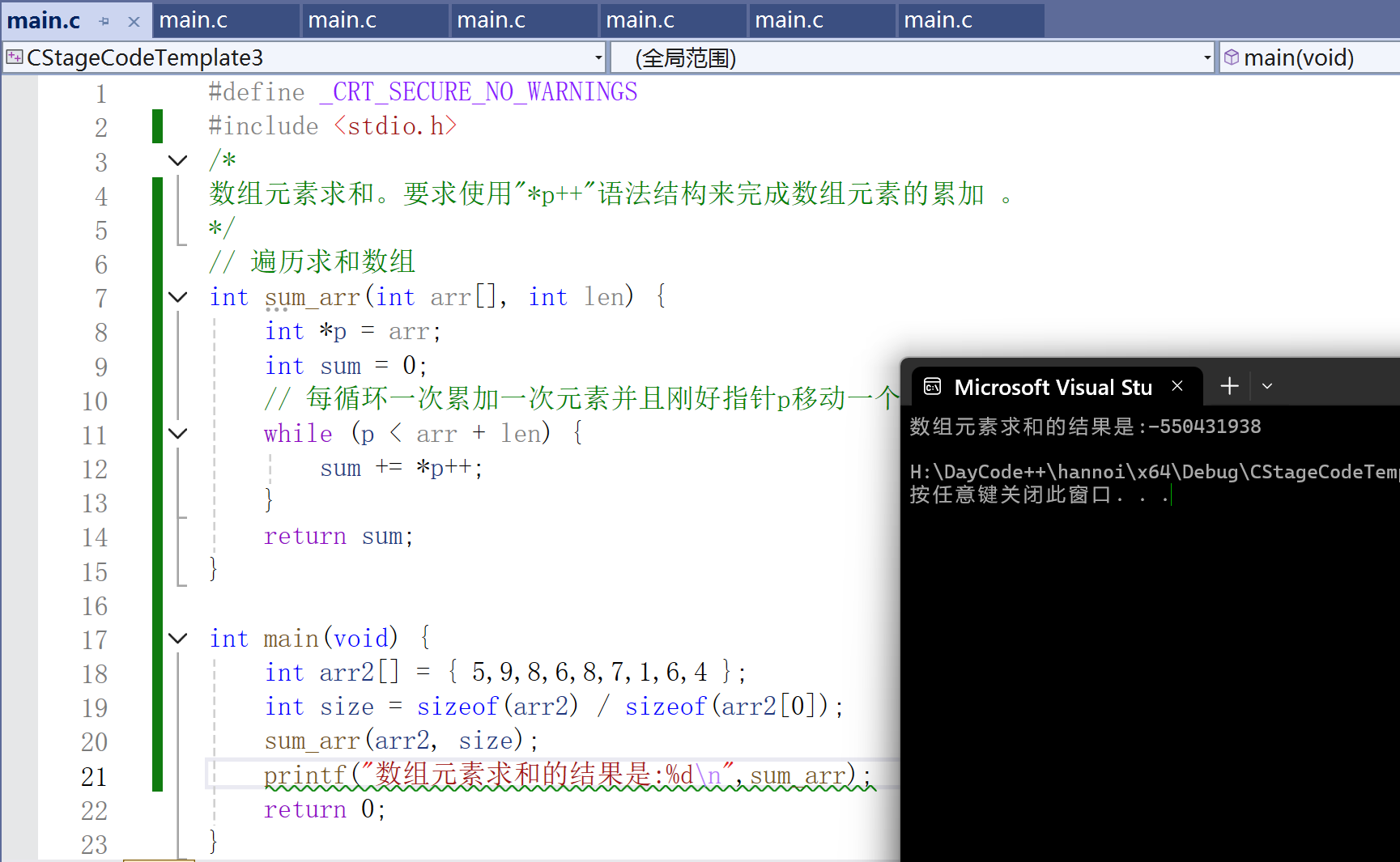Screen dimensions: 1400x862
Task: Switch to the sixth main.c tab
Action: [x=822, y=20]
